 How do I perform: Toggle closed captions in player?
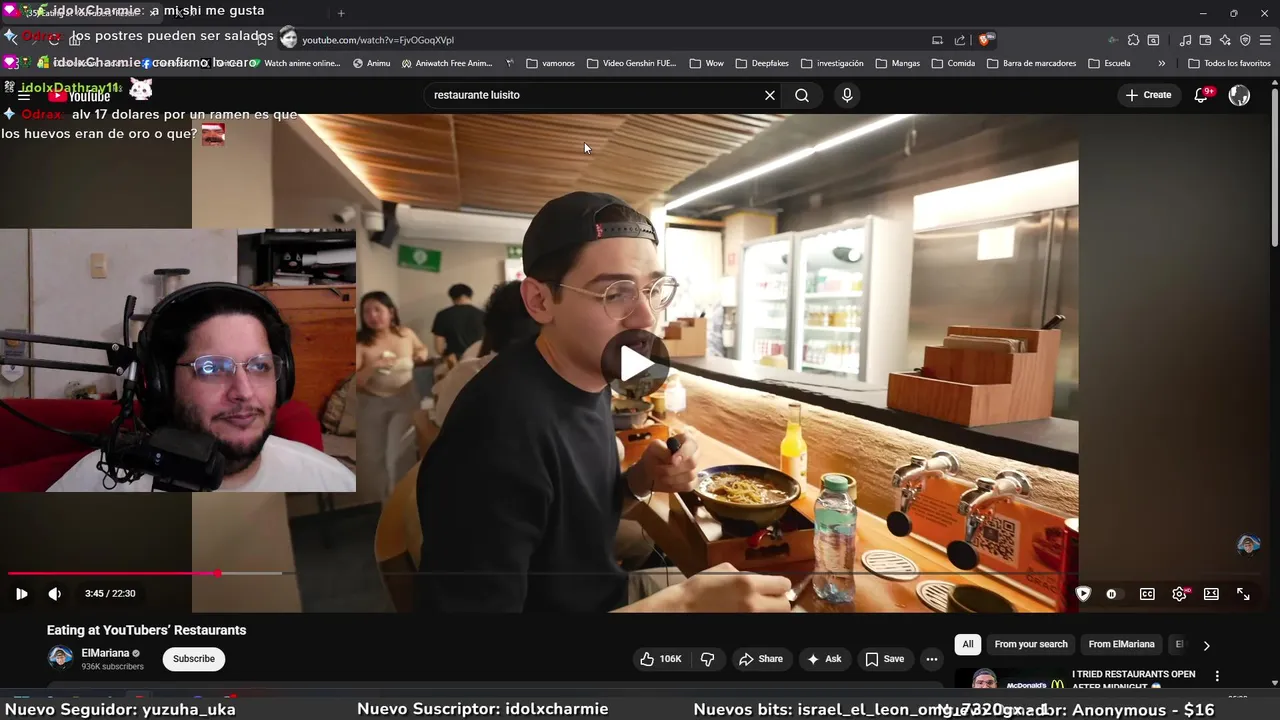(x=1147, y=594)
